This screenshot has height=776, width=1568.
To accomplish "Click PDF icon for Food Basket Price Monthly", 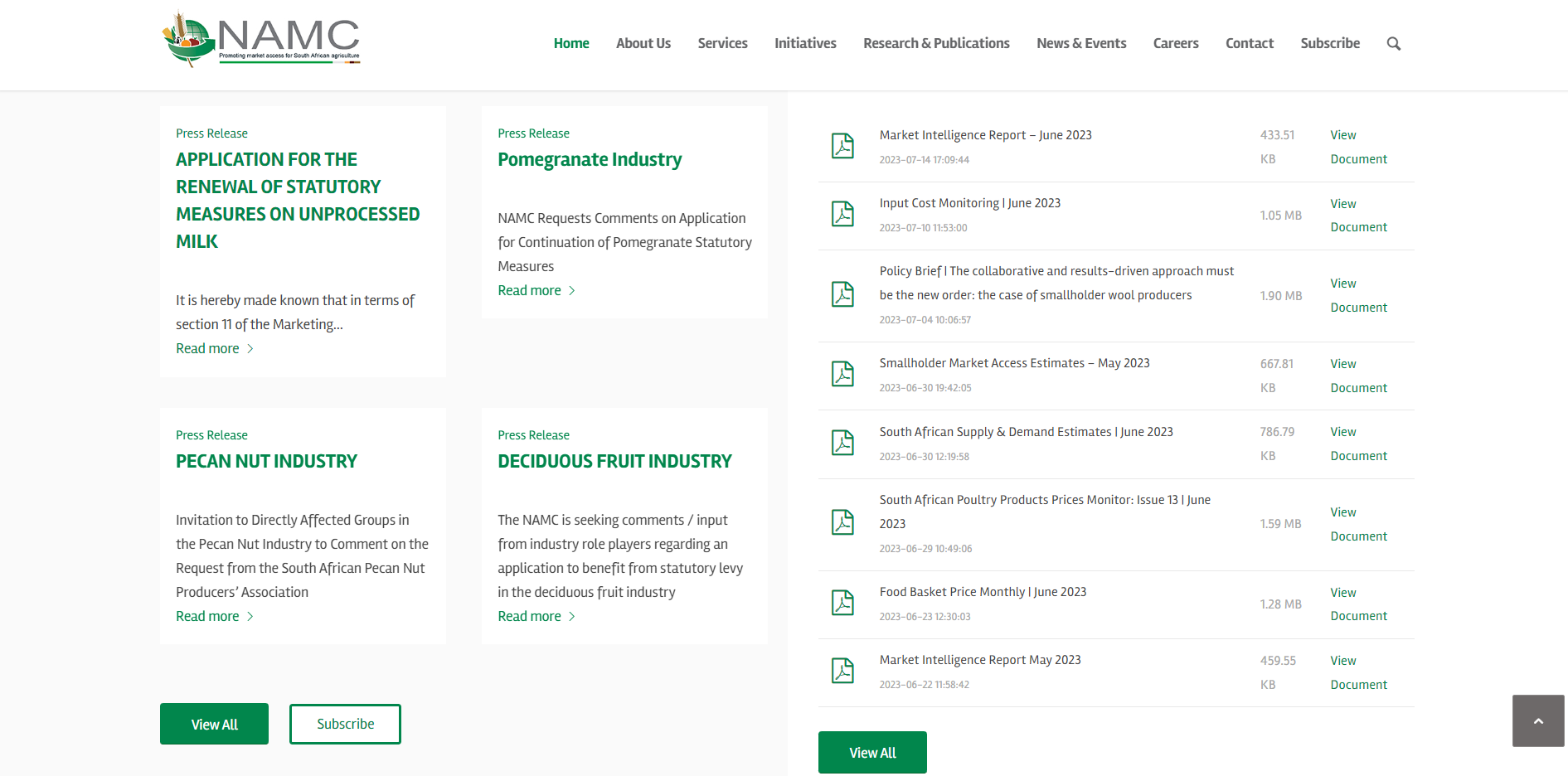I will (842, 603).
